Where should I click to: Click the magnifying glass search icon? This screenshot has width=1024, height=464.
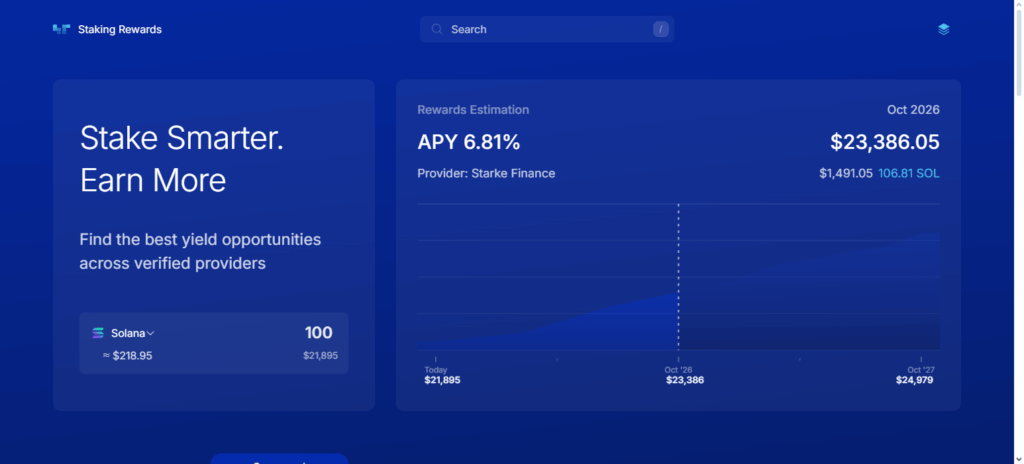437,30
